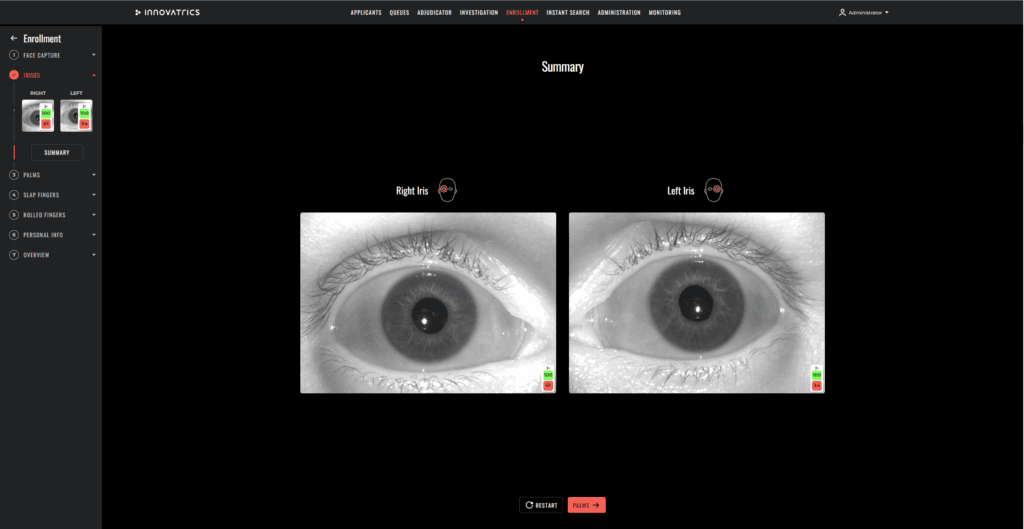Open the Administration menu
Viewport: 1024px width, 529px height.
click(x=619, y=12)
